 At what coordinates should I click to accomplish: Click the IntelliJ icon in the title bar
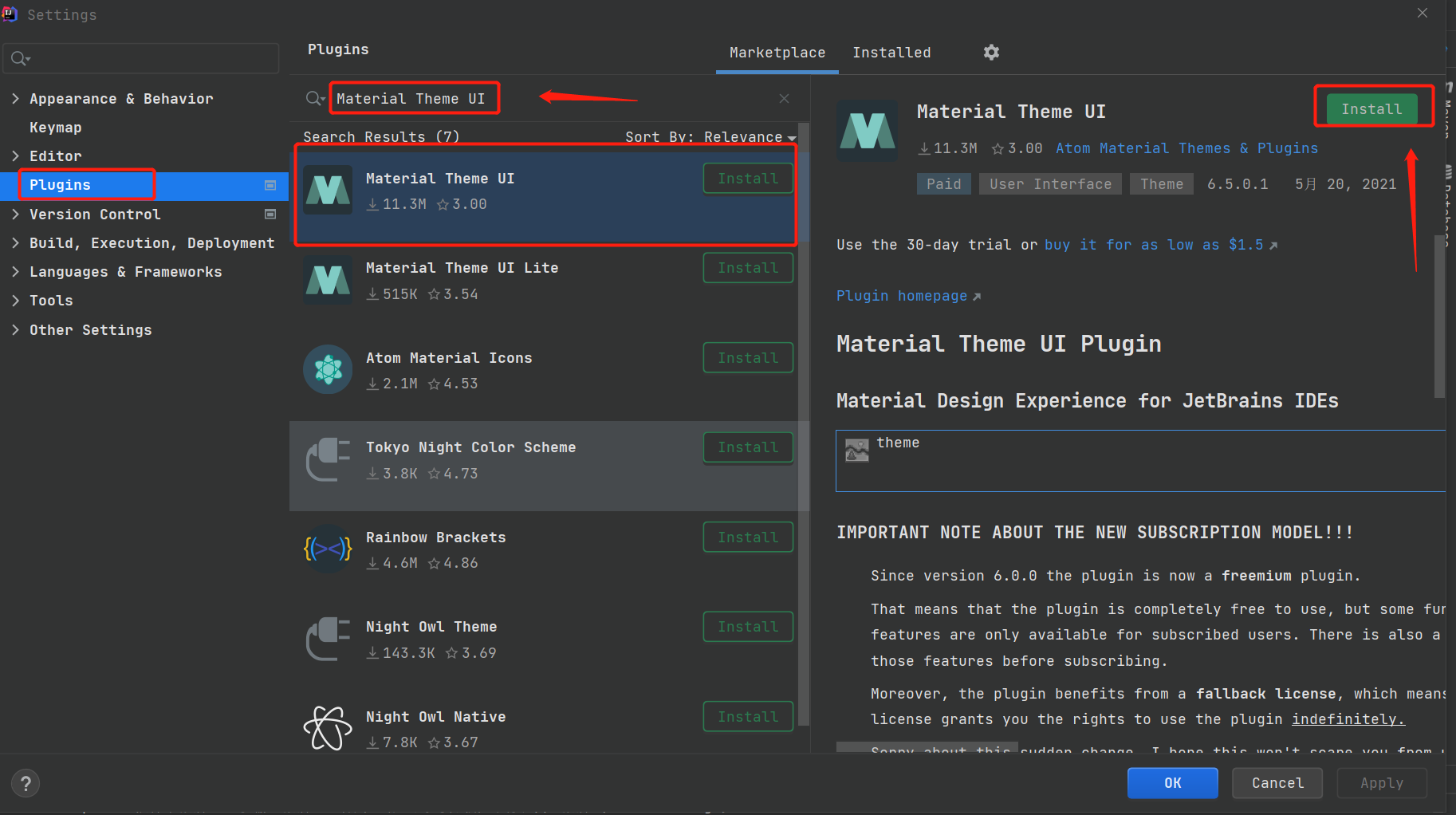click(9, 14)
